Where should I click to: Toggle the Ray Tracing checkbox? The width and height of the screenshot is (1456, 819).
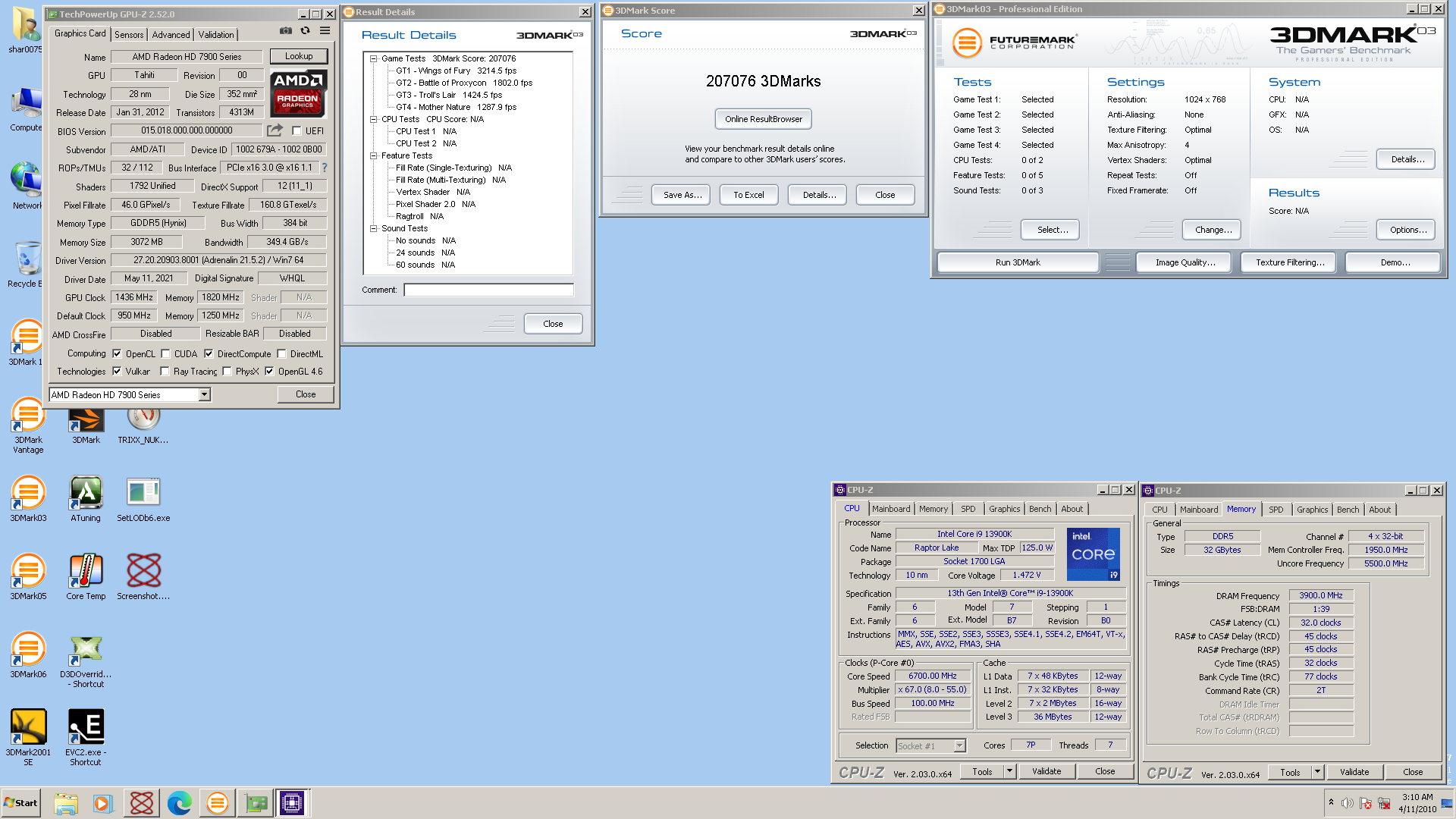point(165,371)
